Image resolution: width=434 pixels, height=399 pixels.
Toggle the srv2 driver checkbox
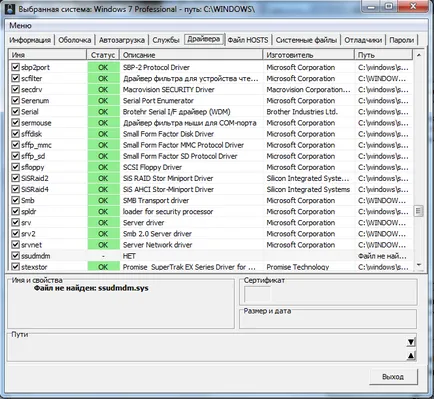click(x=15, y=233)
